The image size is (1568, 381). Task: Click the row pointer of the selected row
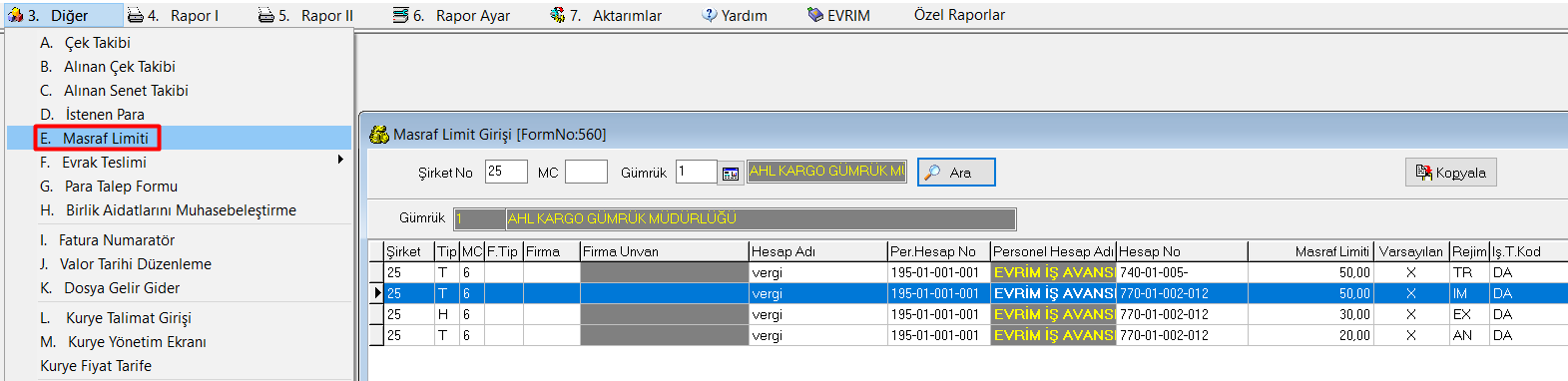point(377,293)
